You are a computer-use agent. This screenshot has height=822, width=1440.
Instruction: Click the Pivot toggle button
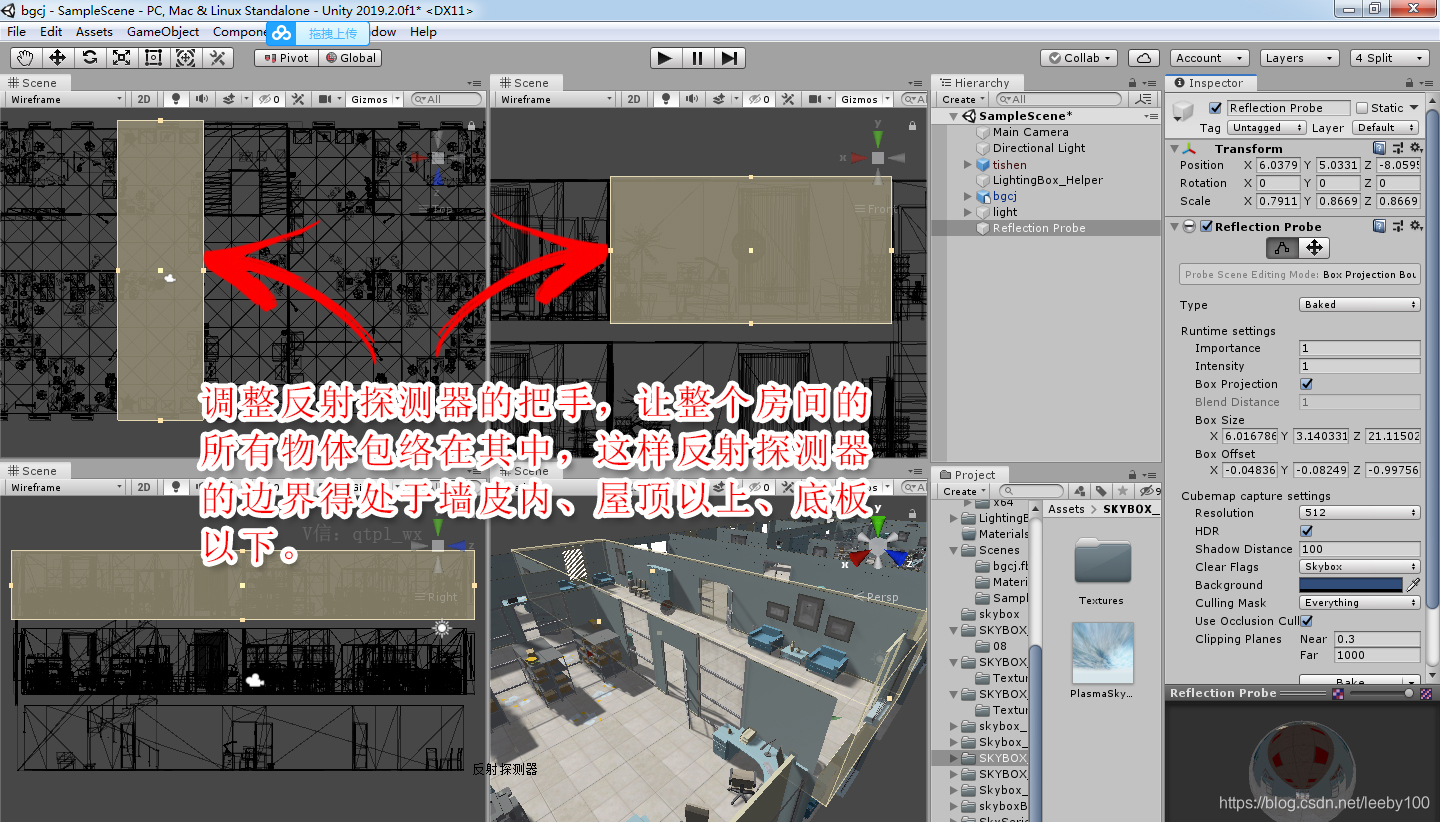[x=286, y=58]
